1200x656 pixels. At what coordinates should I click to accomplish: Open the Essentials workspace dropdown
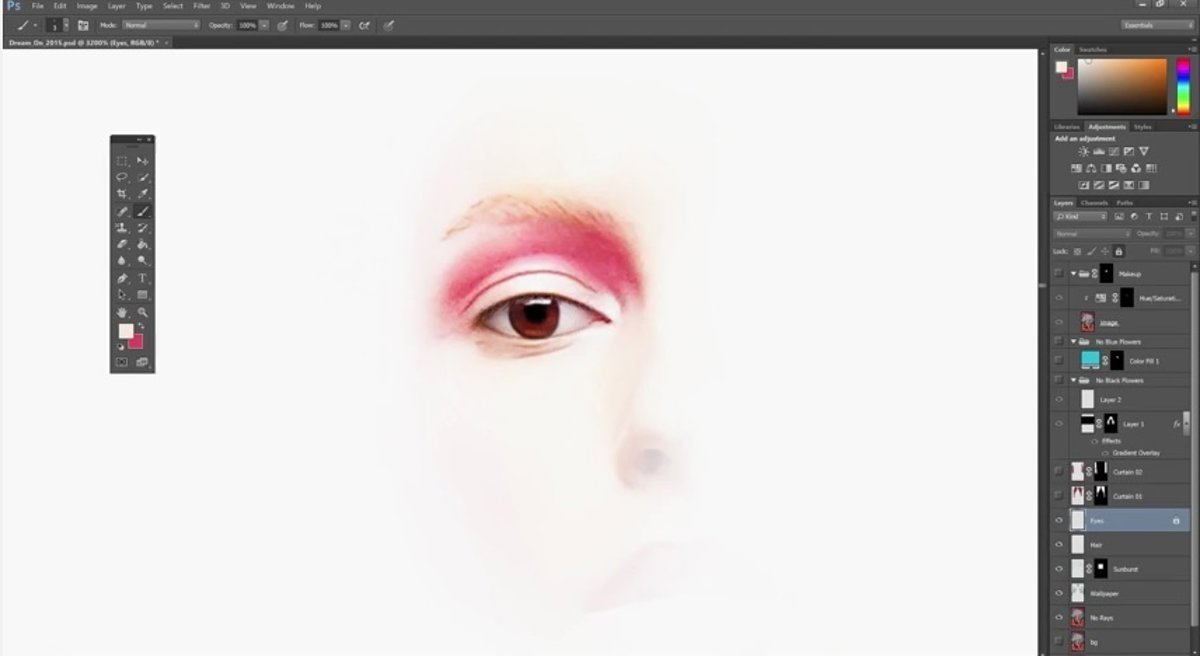(x=1157, y=25)
